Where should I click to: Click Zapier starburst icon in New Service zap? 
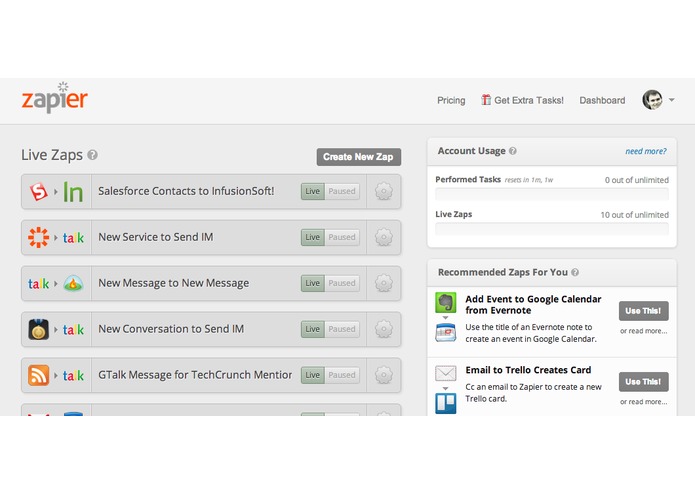pos(39,237)
